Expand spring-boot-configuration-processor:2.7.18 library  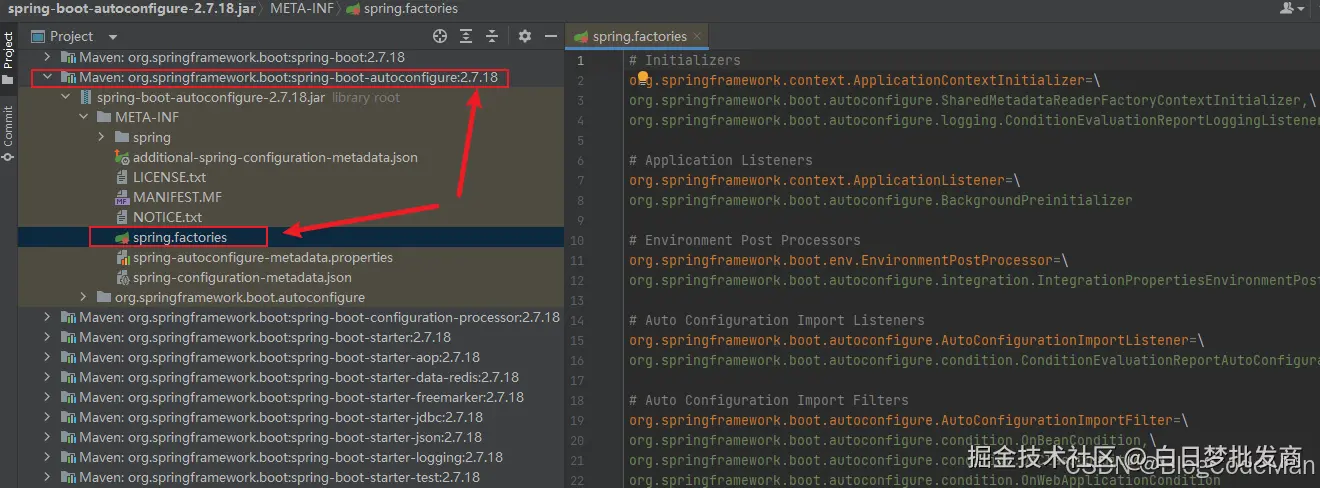[x=47, y=318]
